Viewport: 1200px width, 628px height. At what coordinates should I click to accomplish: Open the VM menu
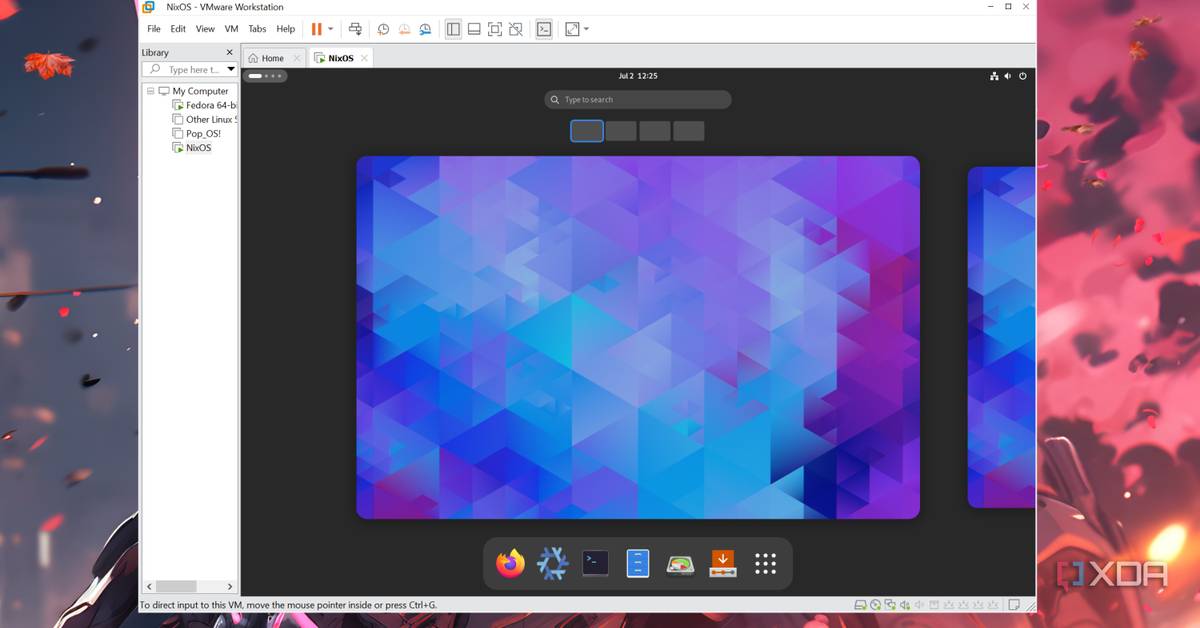231,29
